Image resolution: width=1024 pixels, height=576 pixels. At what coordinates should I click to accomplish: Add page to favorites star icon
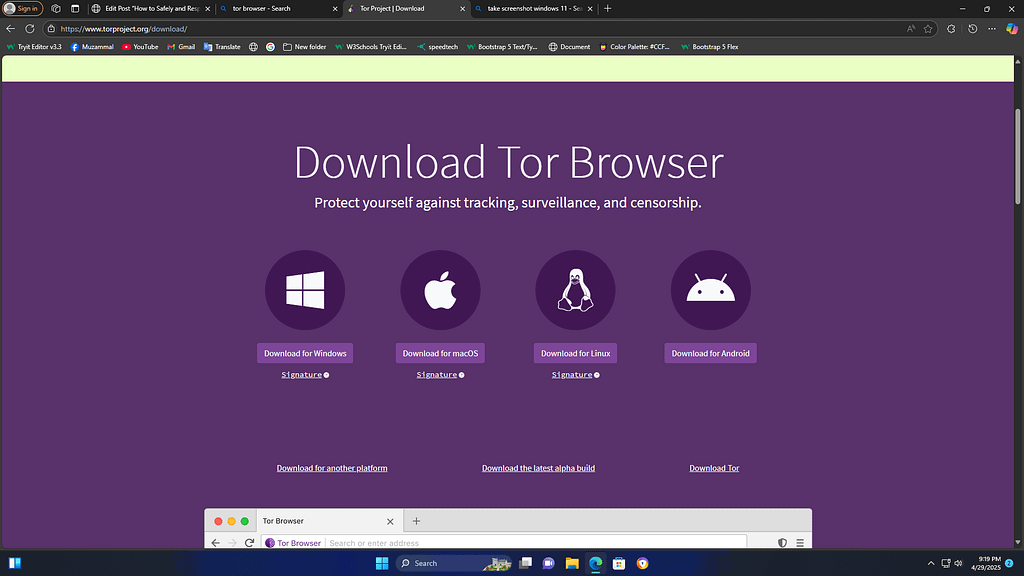[x=928, y=29]
